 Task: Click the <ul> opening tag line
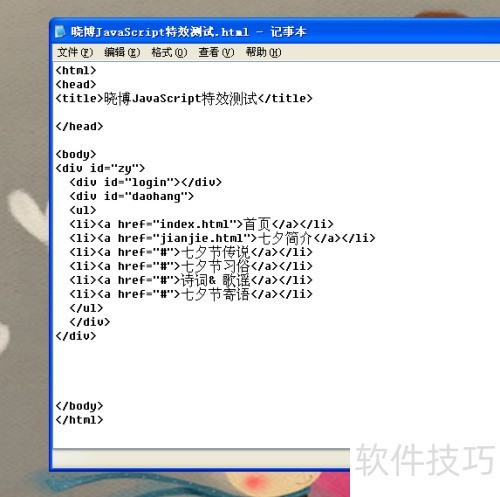(83, 210)
